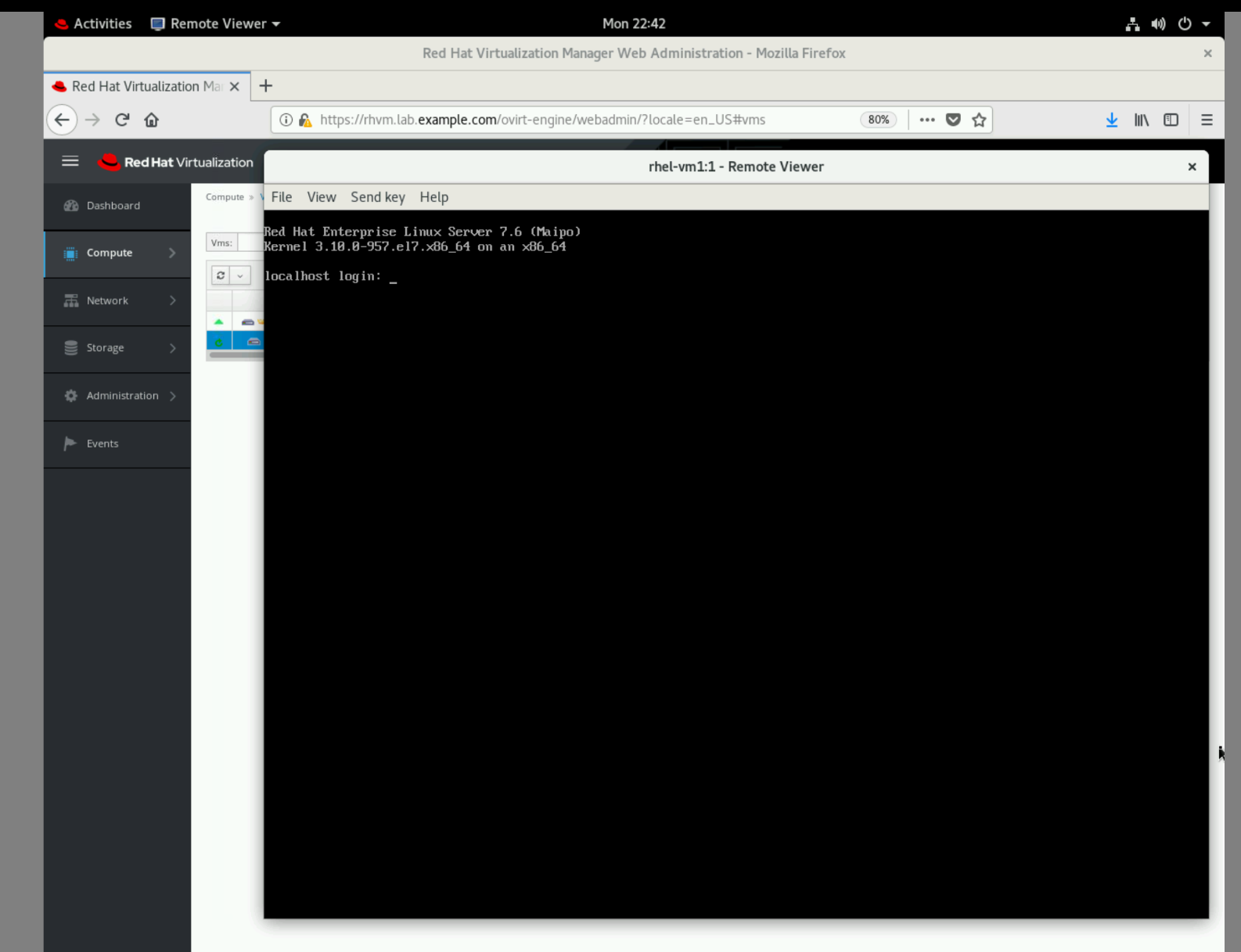1241x952 pixels.
Task: Click the Vms: search label
Action: point(221,242)
